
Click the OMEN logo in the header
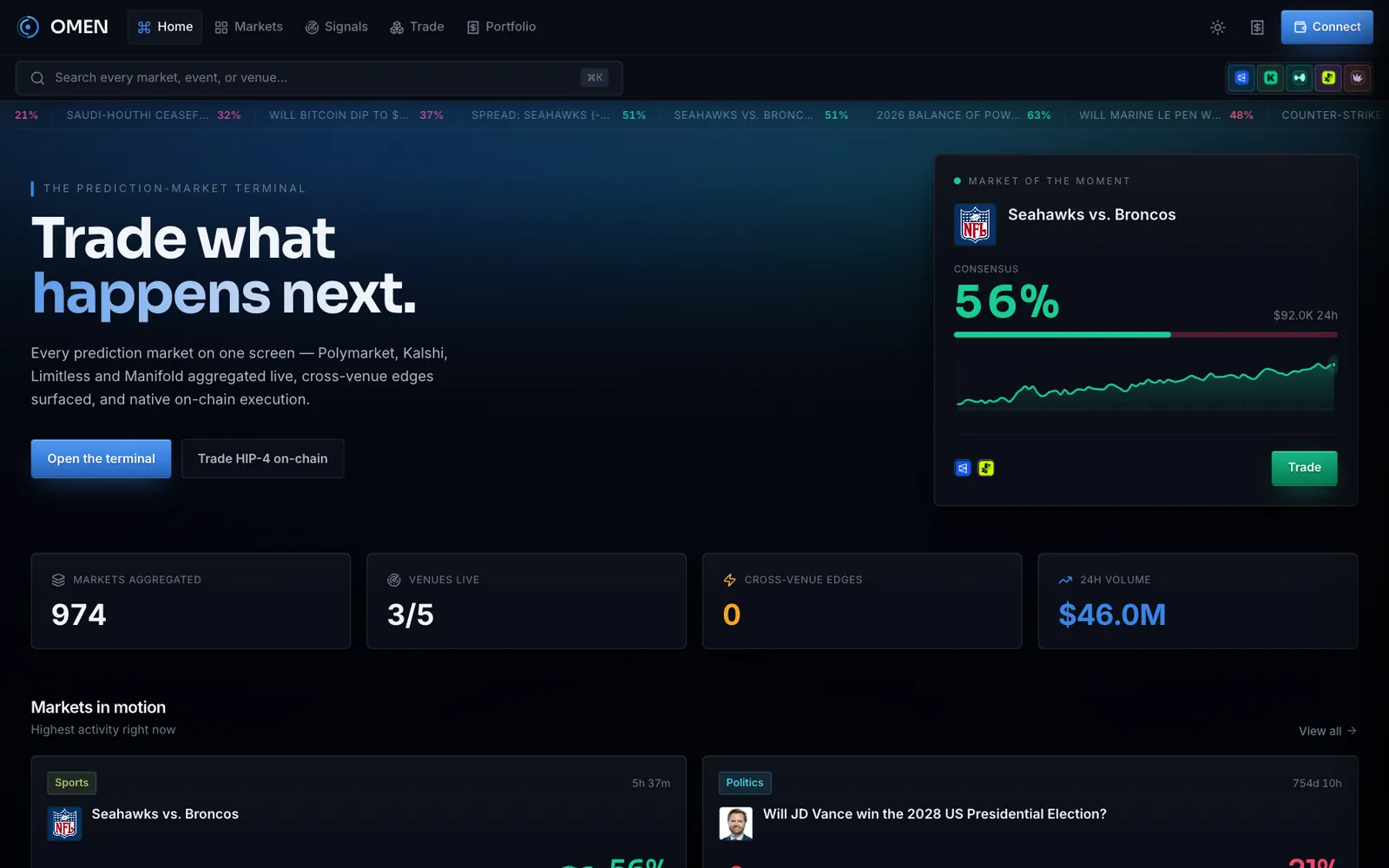(63, 27)
